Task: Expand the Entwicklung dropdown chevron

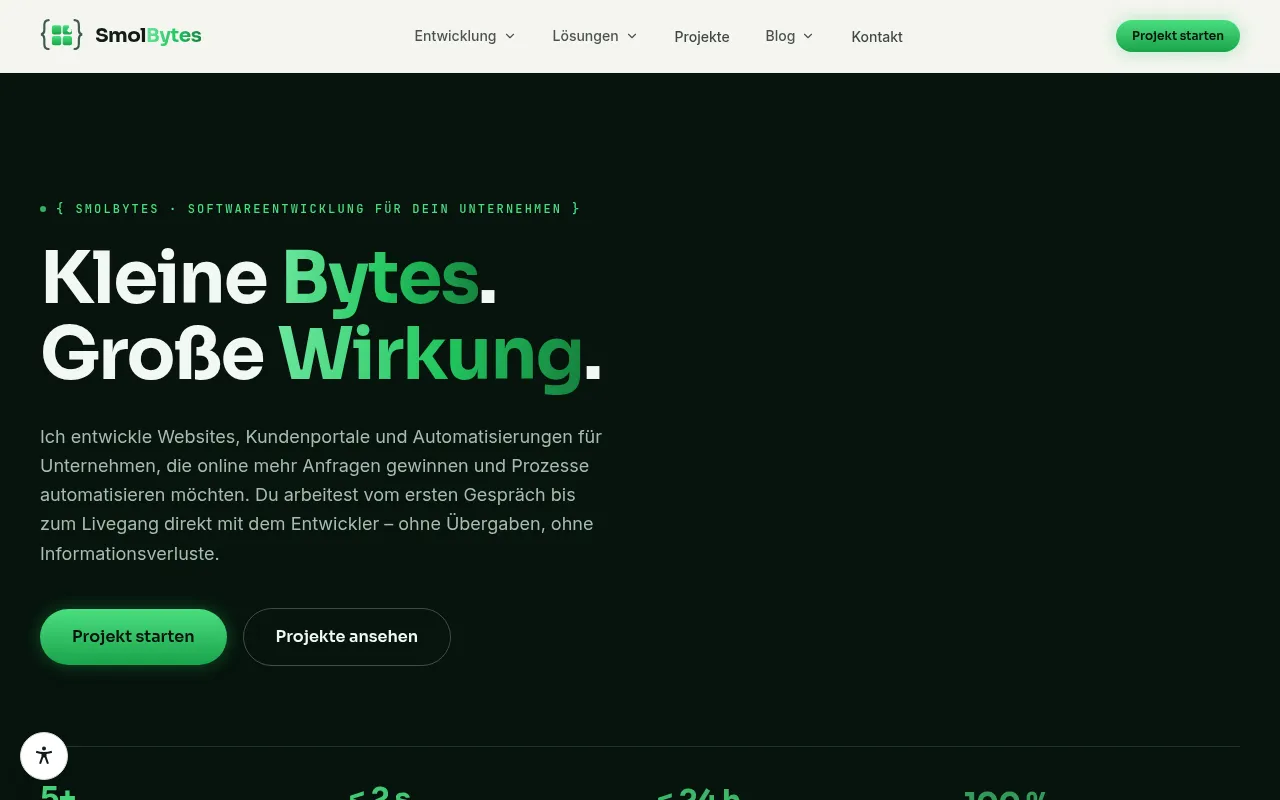Action: pyautogui.click(x=510, y=36)
